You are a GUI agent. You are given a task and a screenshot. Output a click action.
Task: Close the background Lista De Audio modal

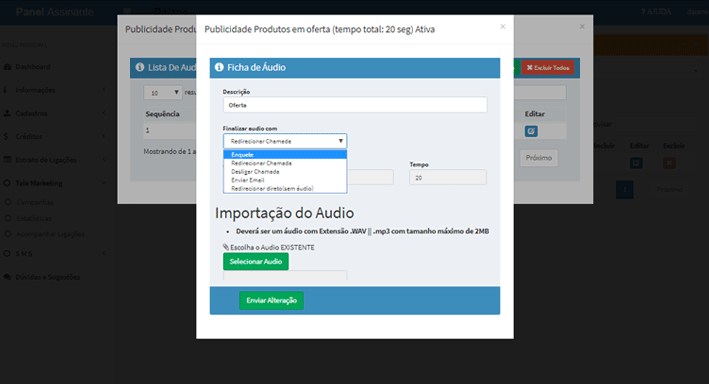pos(582,27)
